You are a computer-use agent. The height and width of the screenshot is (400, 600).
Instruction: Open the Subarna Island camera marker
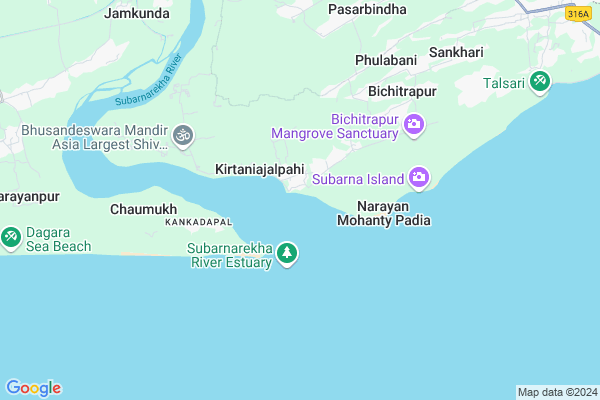pyautogui.click(x=419, y=178)
